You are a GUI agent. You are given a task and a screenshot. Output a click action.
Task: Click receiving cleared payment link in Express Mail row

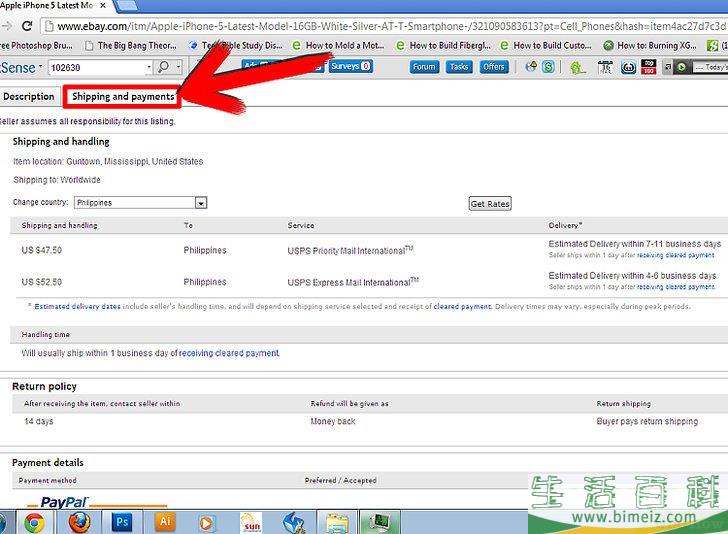pos(676,287)
